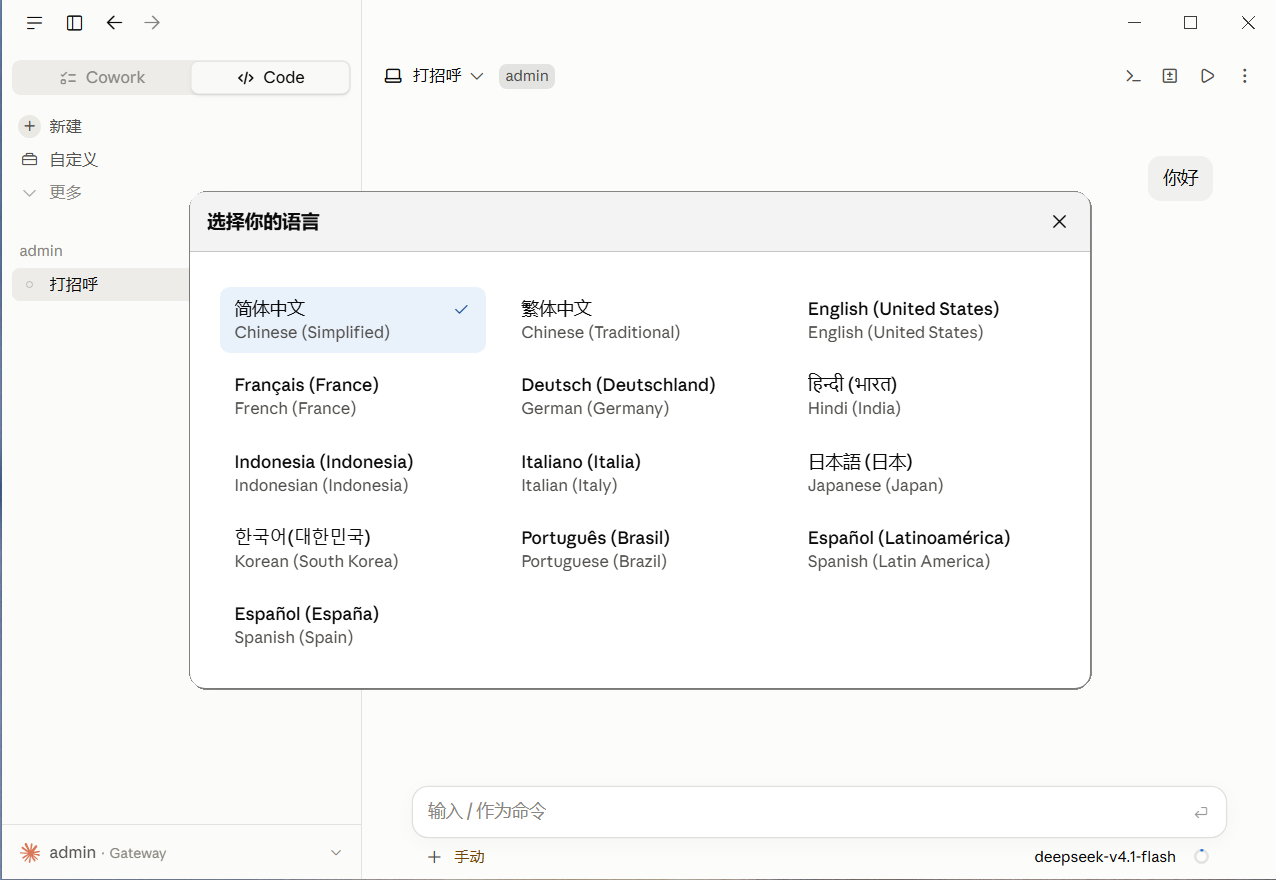
Task: Select 繁体中文 language option
Action: 640,320
